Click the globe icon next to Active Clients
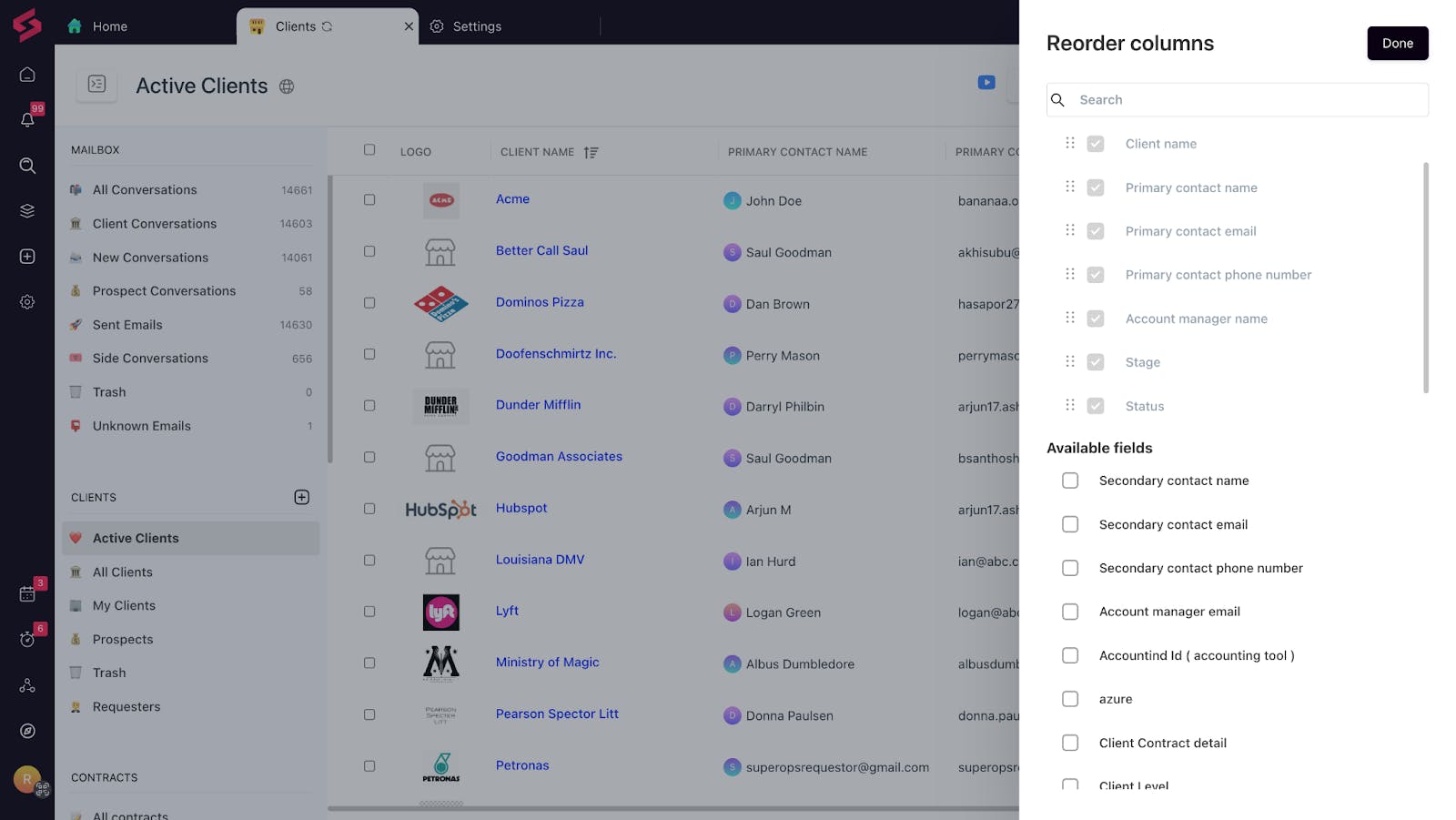The image size is (1456, 820). 287,86
